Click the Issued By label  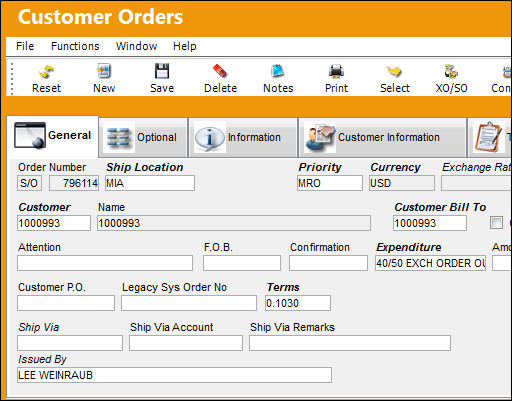coord(42,359)
